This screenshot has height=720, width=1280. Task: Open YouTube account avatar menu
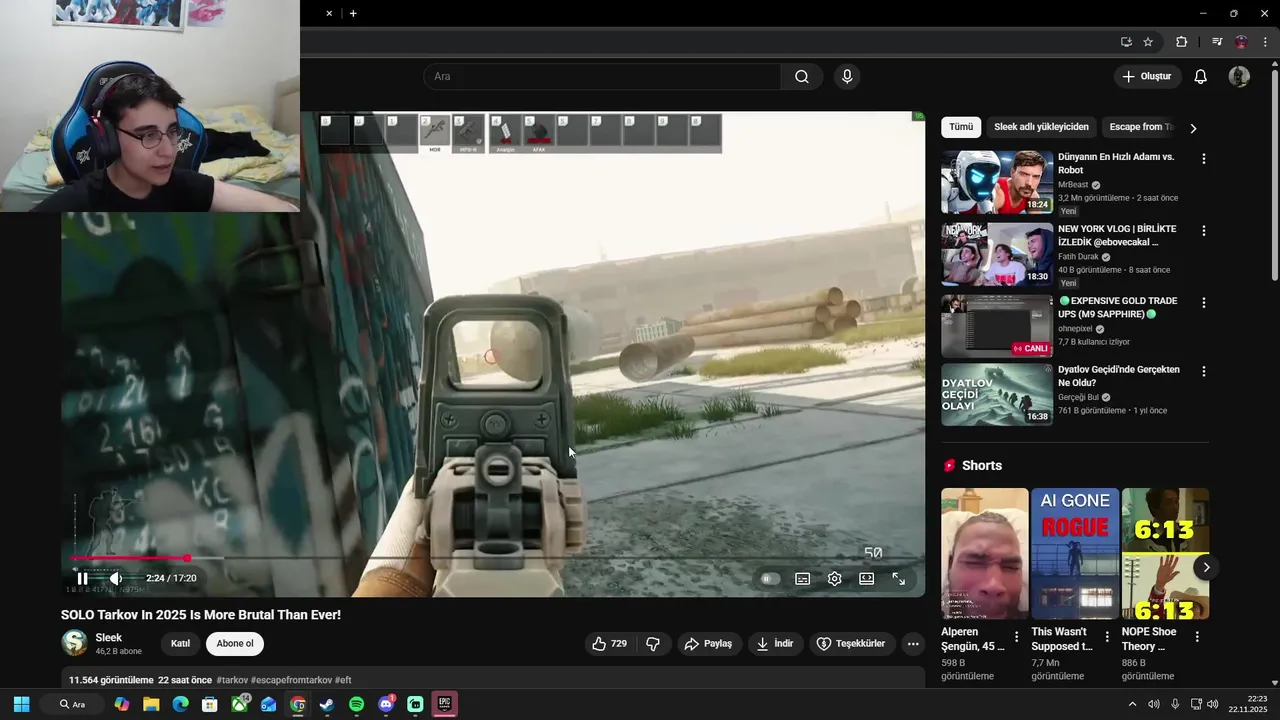pyautogui.click(x=1239, y=77)
